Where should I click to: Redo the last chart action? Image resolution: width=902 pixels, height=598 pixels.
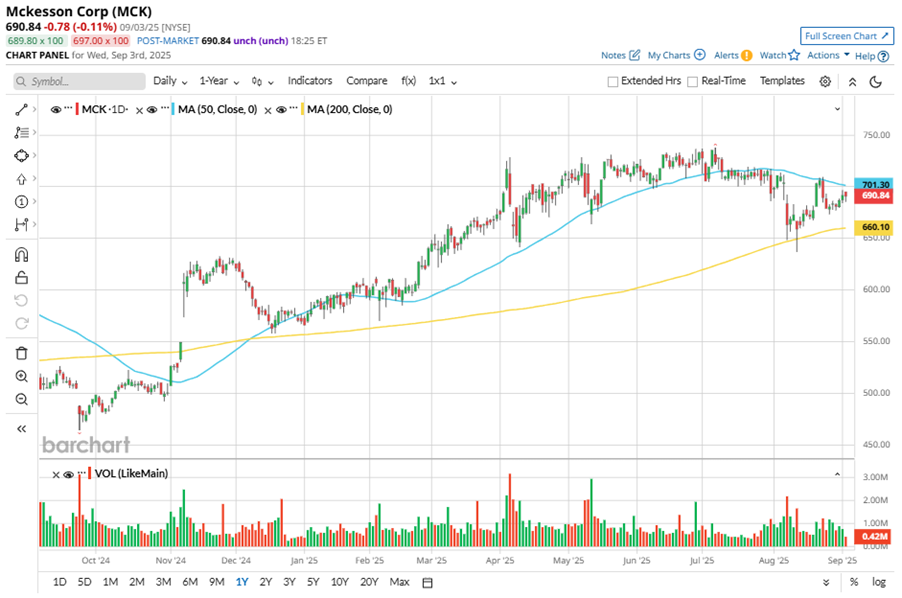[x=21, y=323]
